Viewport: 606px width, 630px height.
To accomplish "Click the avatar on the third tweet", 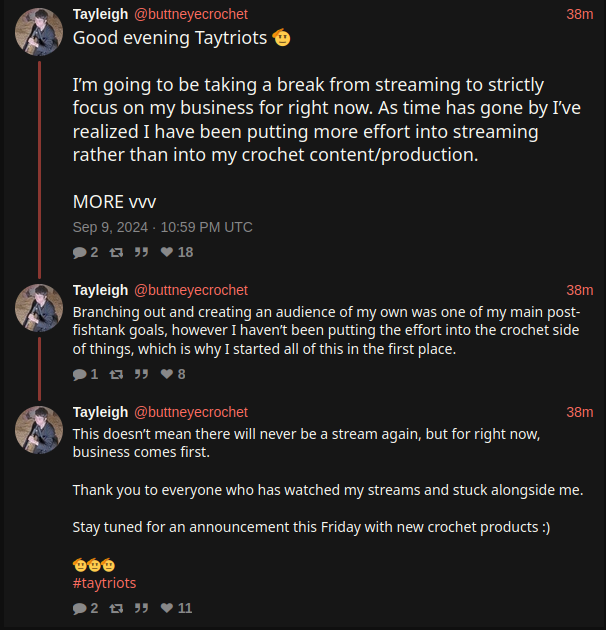I will [x=39, y=430].
